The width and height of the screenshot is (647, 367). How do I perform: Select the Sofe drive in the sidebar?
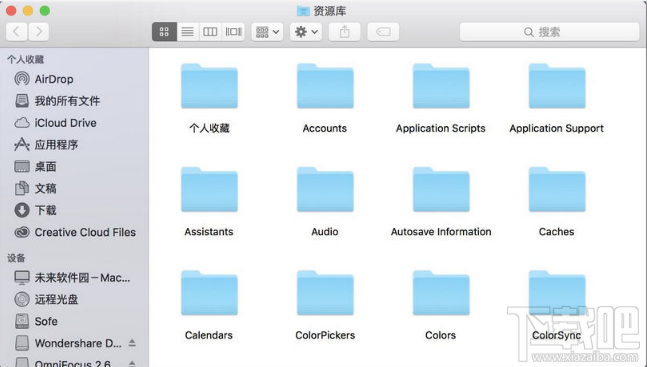click(35, 321)
